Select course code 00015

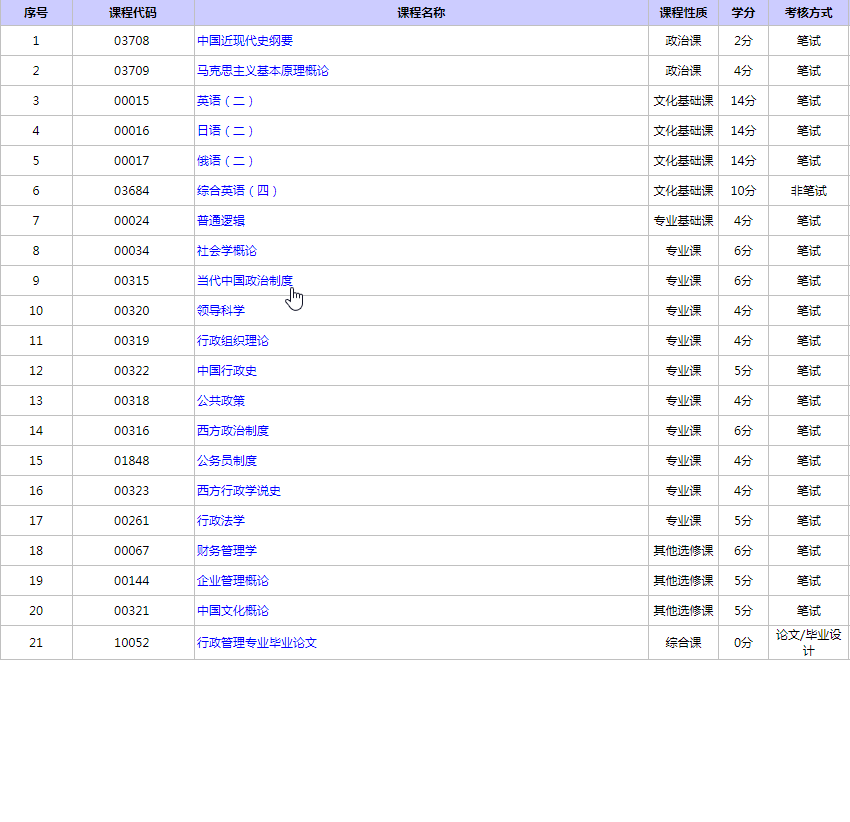(132, 101)
